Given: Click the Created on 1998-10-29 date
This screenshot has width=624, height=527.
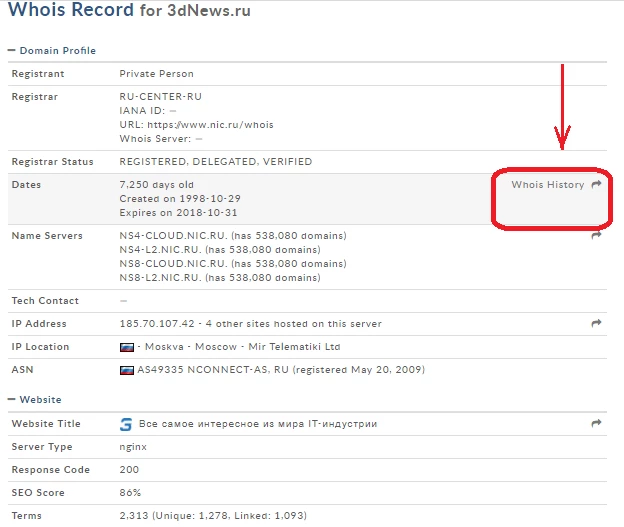Looking at the screenshot, I should click(x=180, y=199).
